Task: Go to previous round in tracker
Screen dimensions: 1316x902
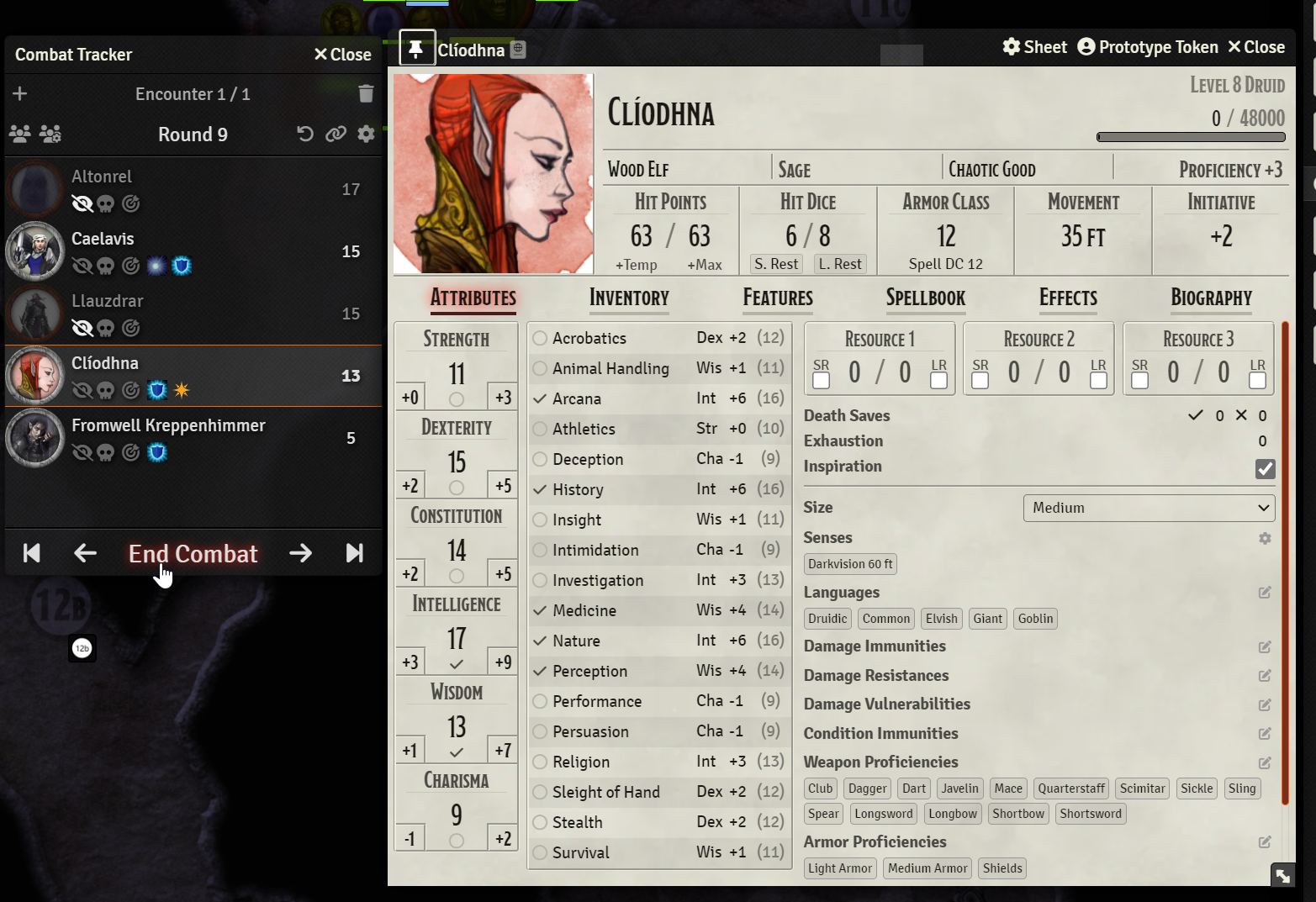Action: [x=32, y=553]
